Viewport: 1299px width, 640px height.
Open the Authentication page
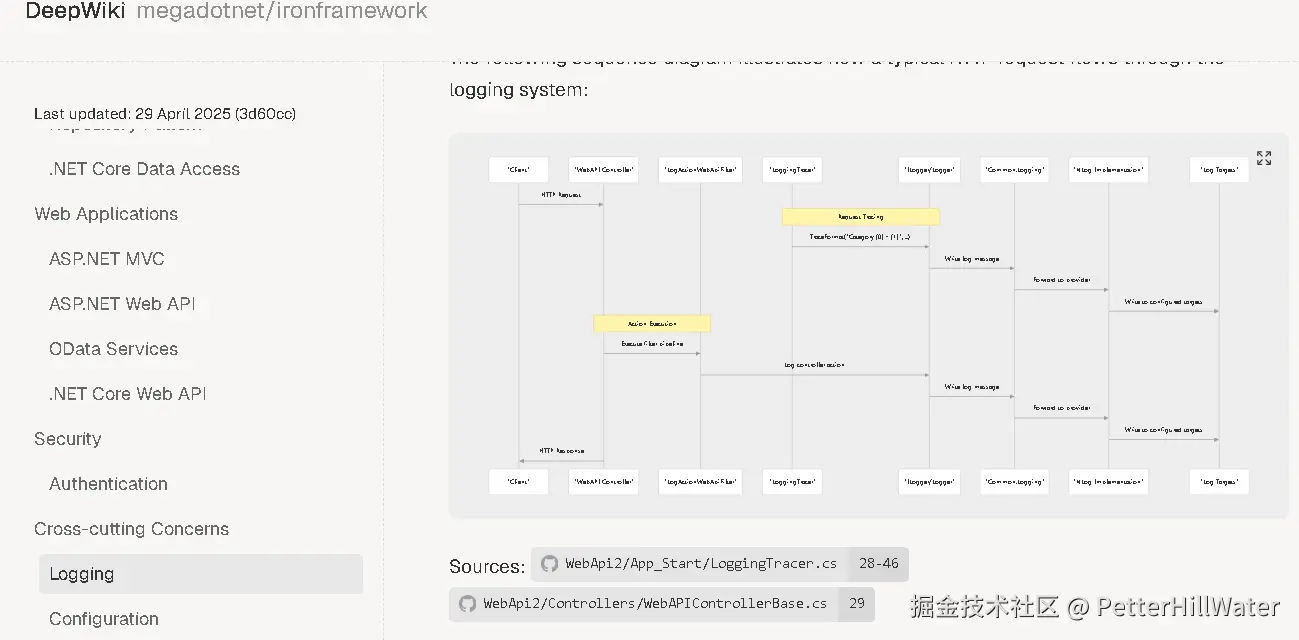pyautogui.click(x=108, y=484)
